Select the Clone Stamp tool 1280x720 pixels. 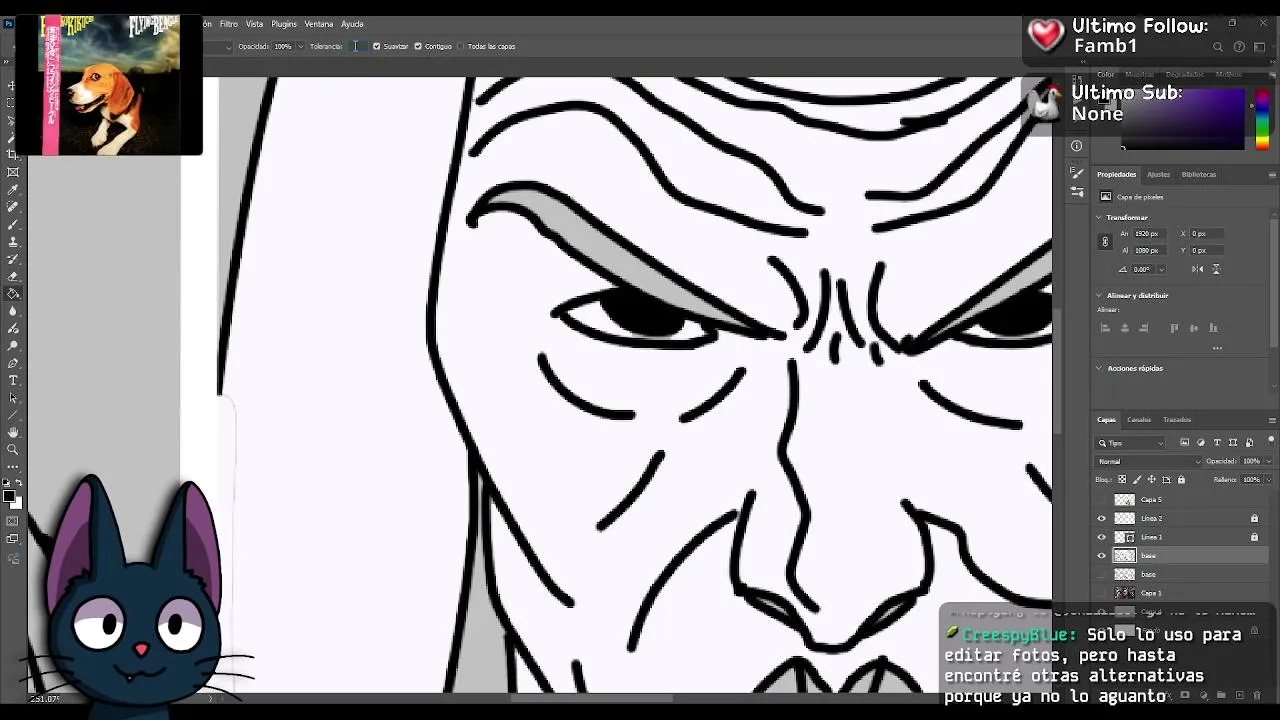click(x=13, y=240)
